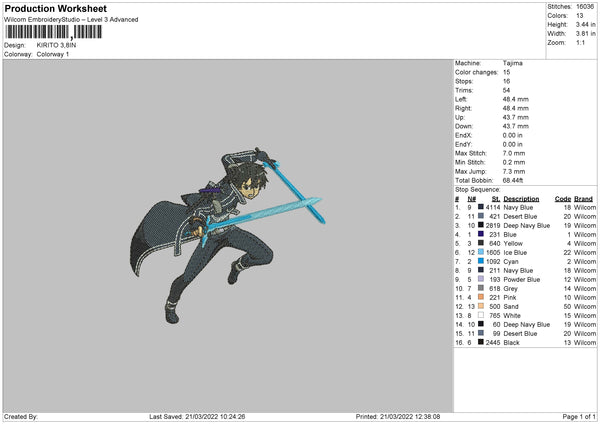Click the Description column header
The width and height of the screenshot is (600, 424).
521,199
